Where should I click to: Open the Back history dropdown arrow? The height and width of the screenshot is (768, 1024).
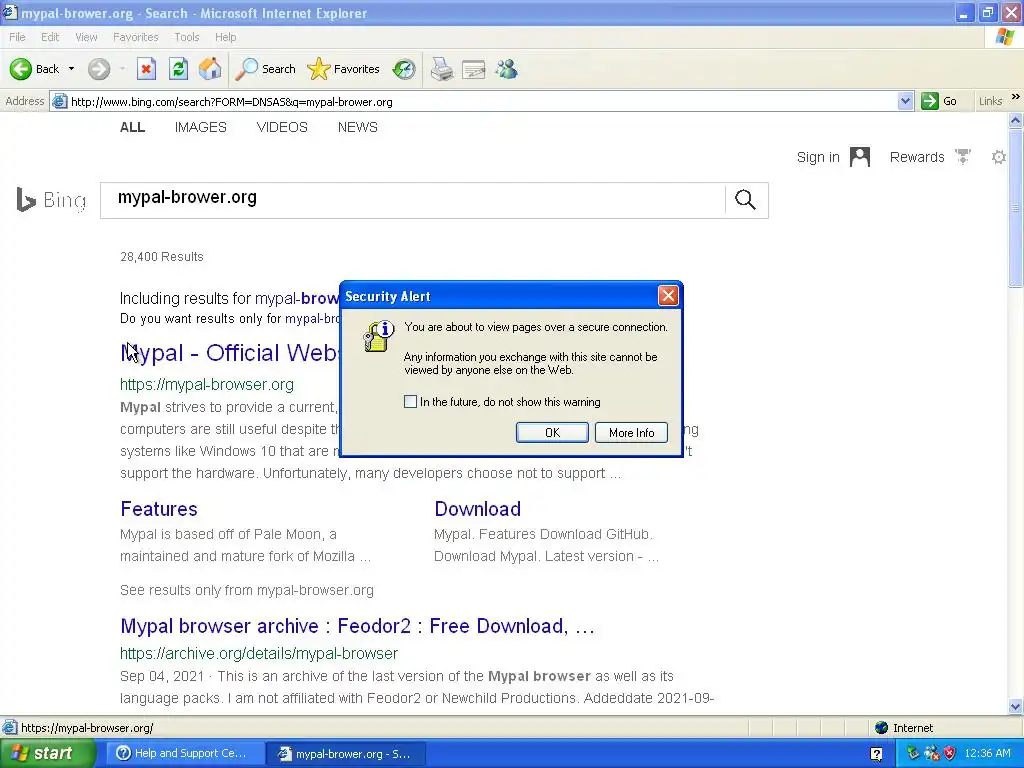pos(71,69)
